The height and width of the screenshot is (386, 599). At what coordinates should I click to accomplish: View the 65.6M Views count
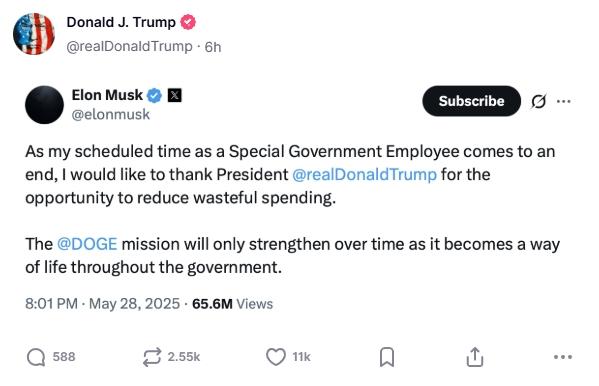[233, 304]
